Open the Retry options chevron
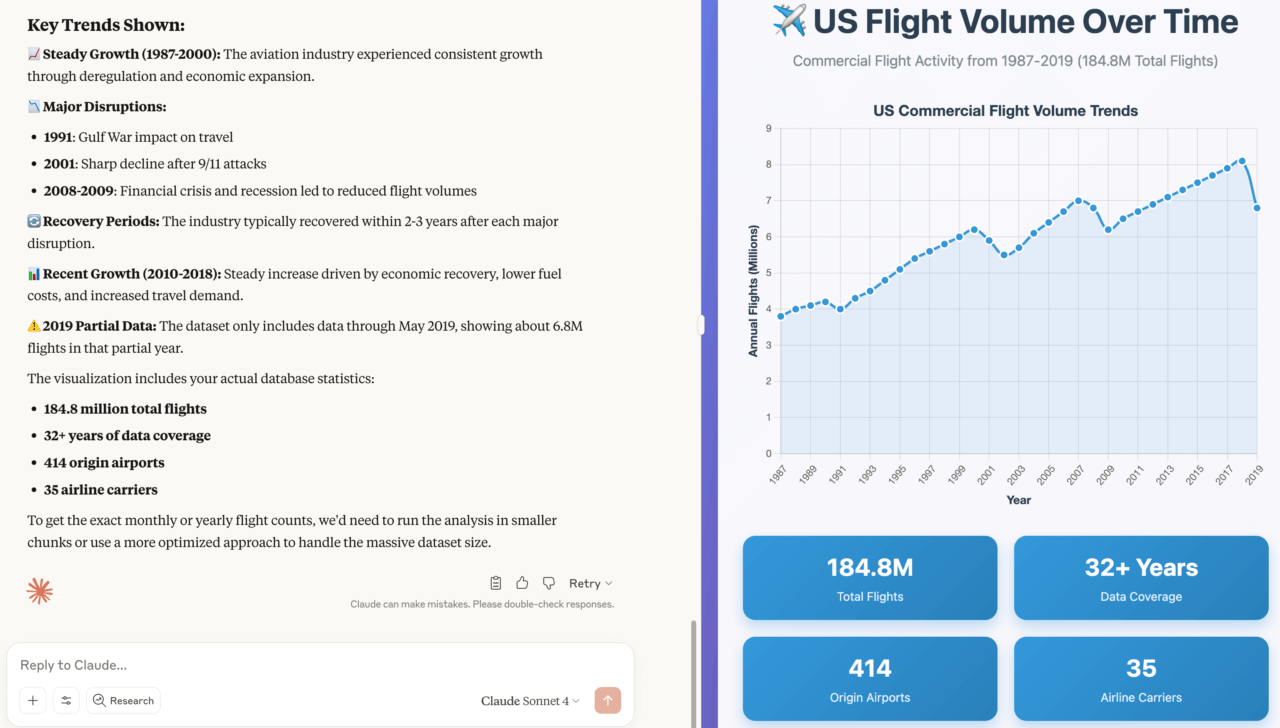1280x728 pixels. (609, 582)
